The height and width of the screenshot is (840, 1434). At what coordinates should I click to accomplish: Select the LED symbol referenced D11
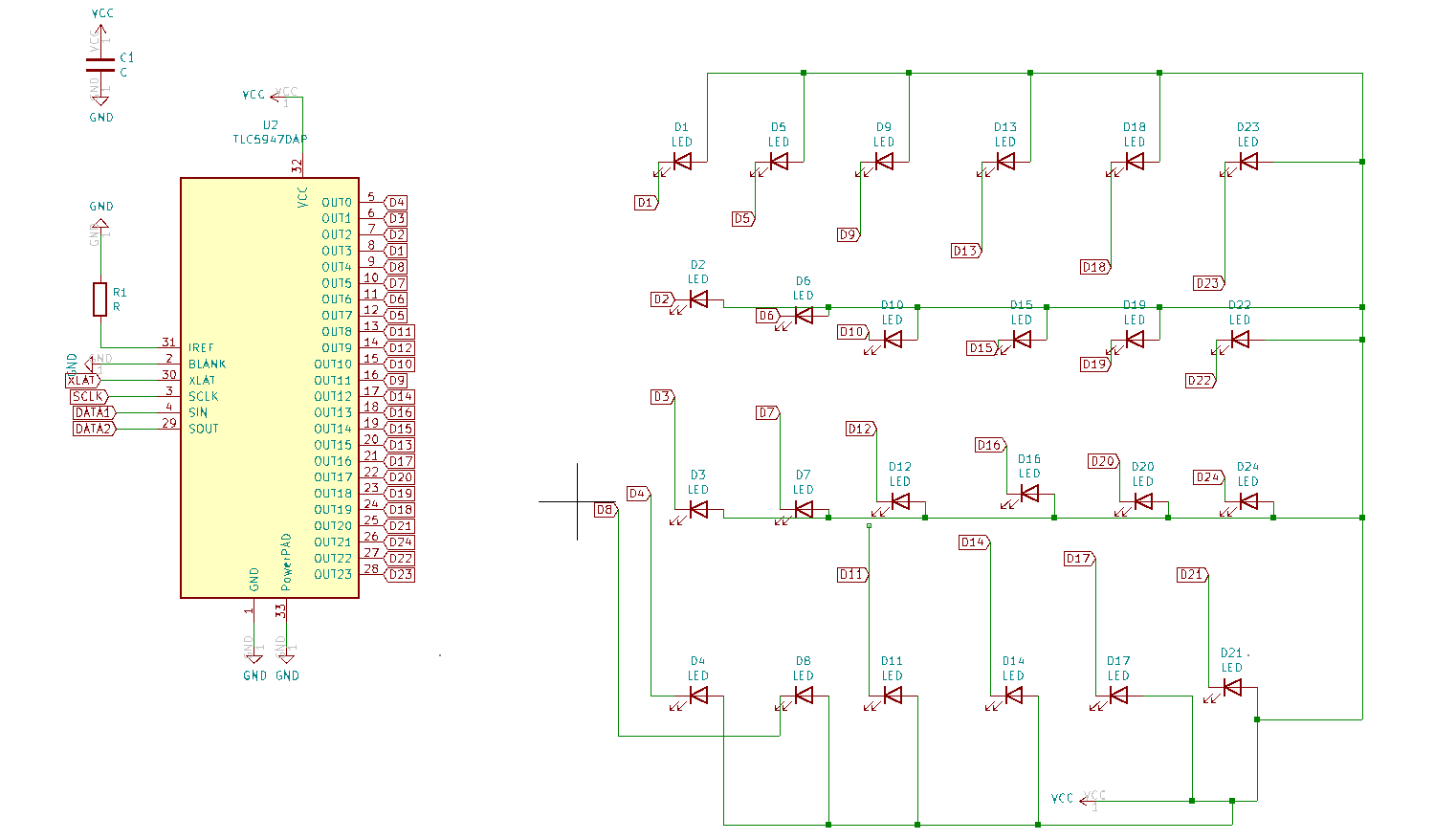(x=892, y=696)
